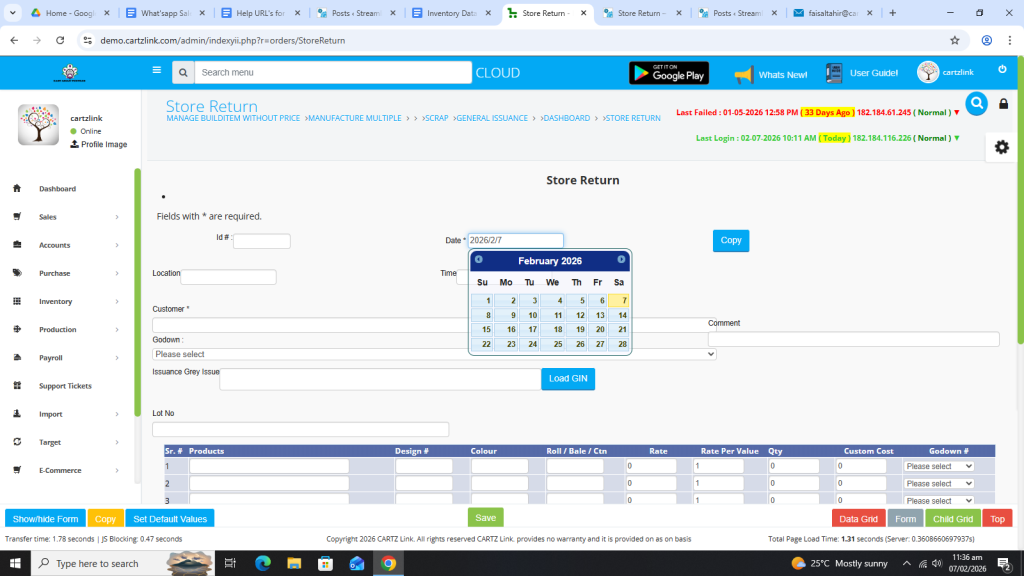Viewport: 1024px width, 576px height.
Task: Open Godown # dropdown in row 1
Action: tap(938, 466)
